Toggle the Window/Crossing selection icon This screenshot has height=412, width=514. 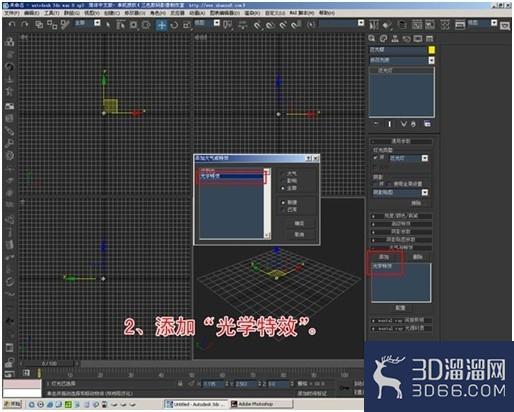coord(146,25)
